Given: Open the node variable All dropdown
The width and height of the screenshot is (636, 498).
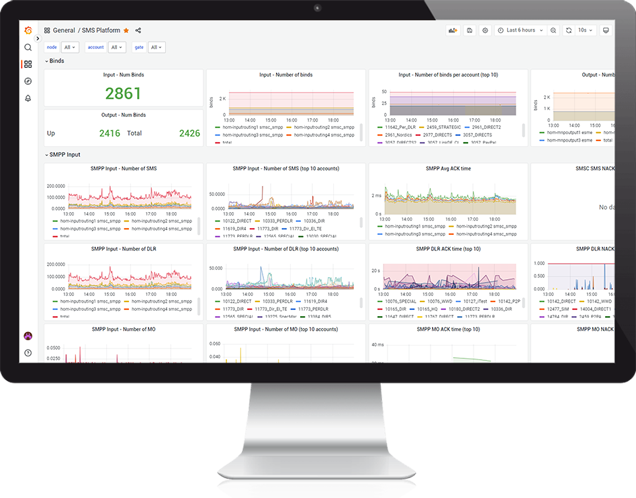Looking at the screenshot, I should [x=70, y=47].
